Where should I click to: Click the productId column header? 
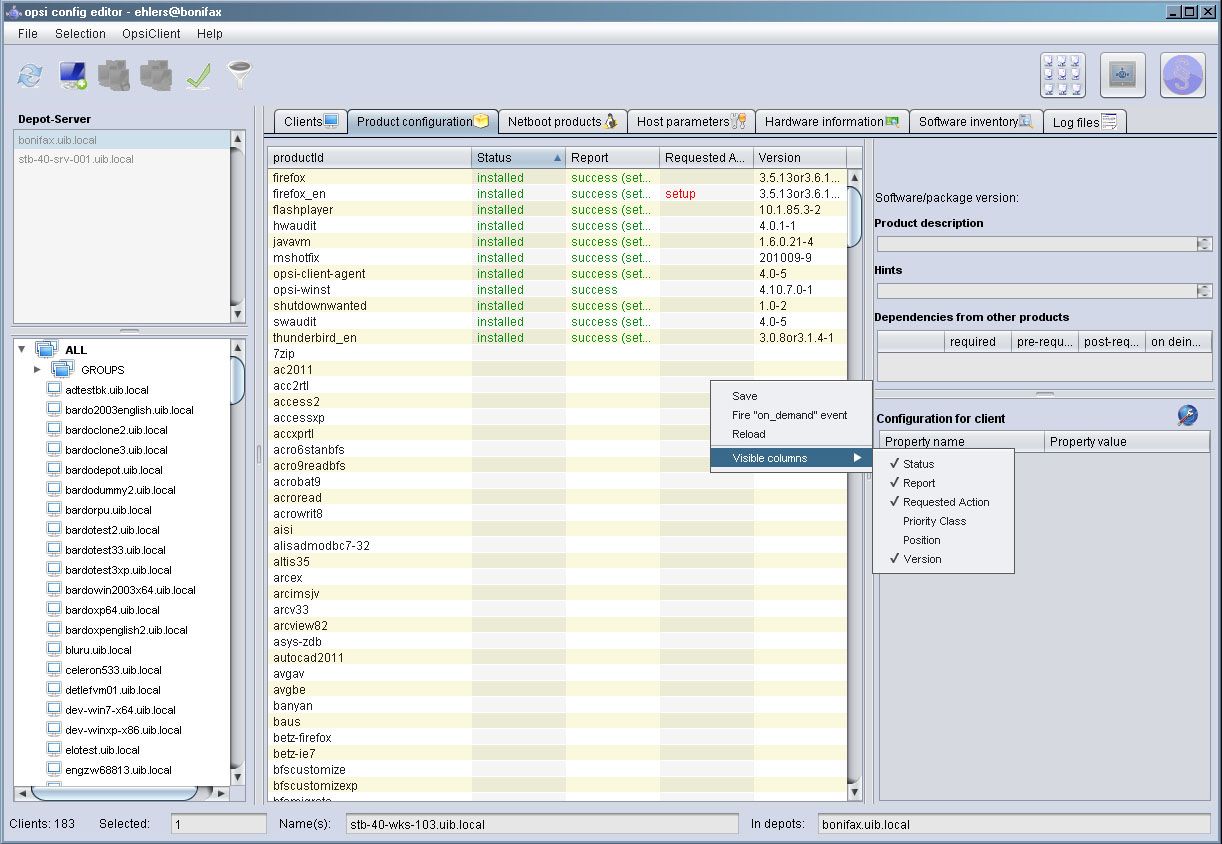click(369, 158)
